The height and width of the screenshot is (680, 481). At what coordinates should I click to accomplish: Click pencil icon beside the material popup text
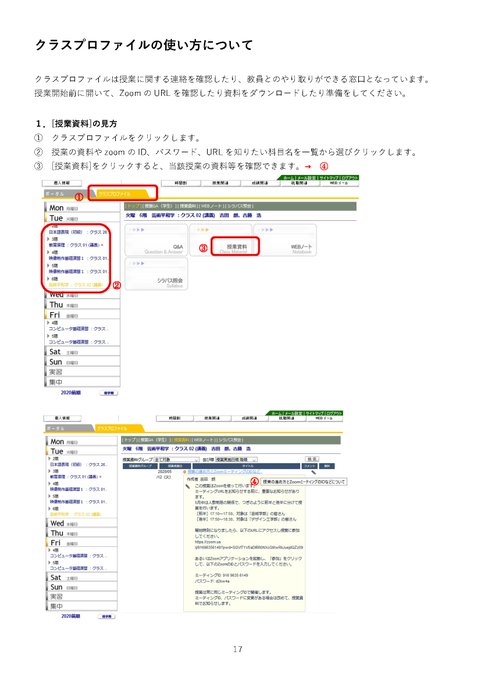188,487
